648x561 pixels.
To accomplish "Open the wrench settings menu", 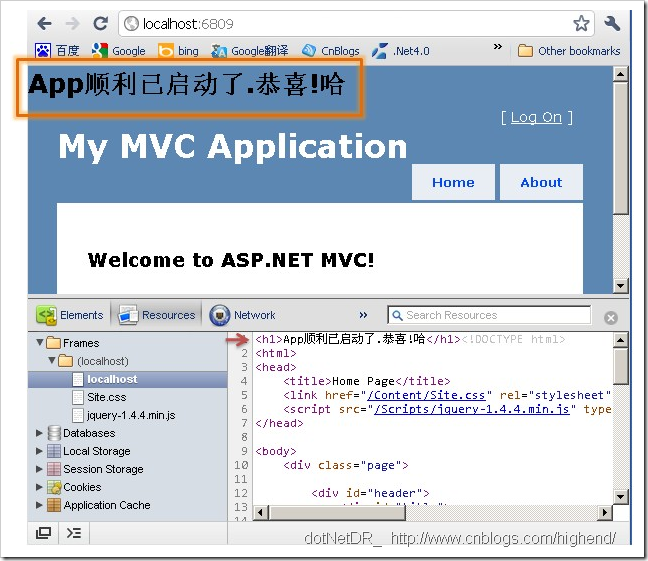I will click(612, 24).
